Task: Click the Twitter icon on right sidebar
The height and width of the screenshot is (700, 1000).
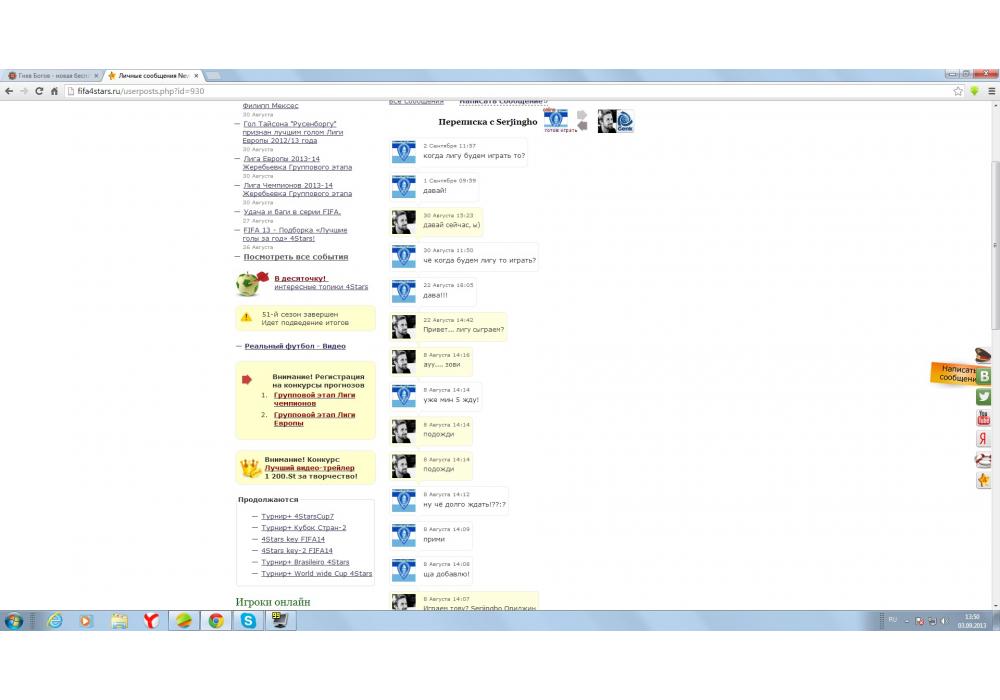Action: click(x=984, y=397)
